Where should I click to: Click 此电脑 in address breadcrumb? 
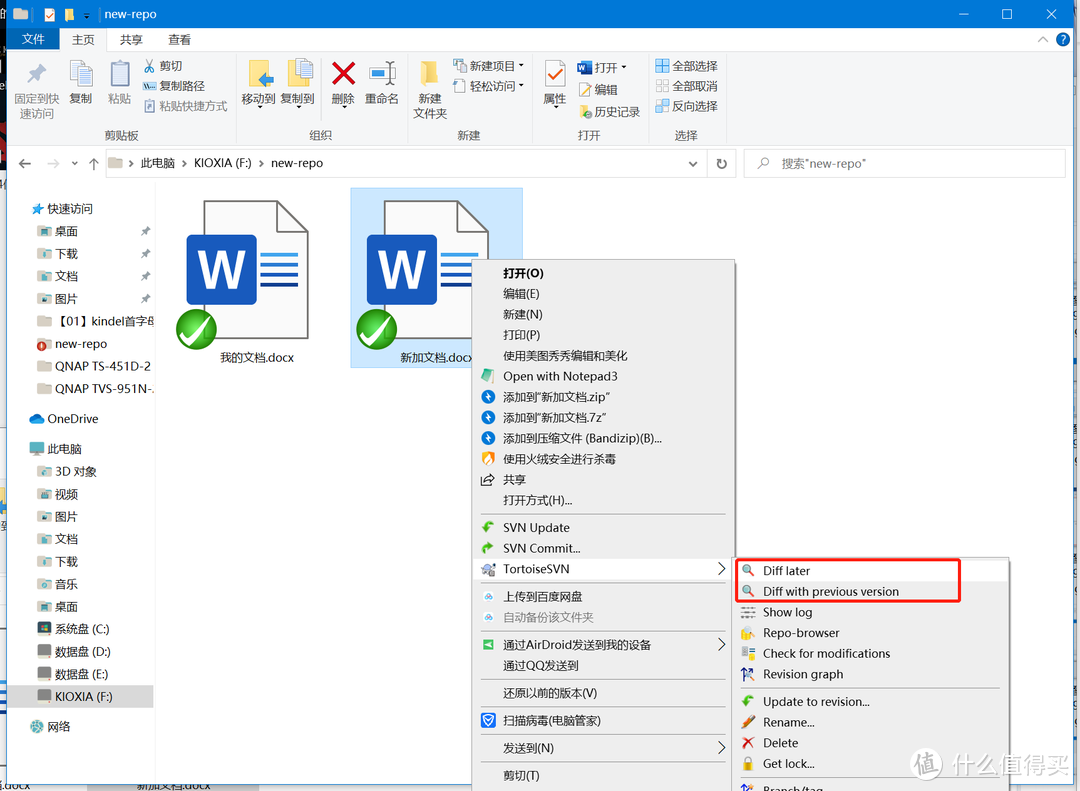[158, 163]
